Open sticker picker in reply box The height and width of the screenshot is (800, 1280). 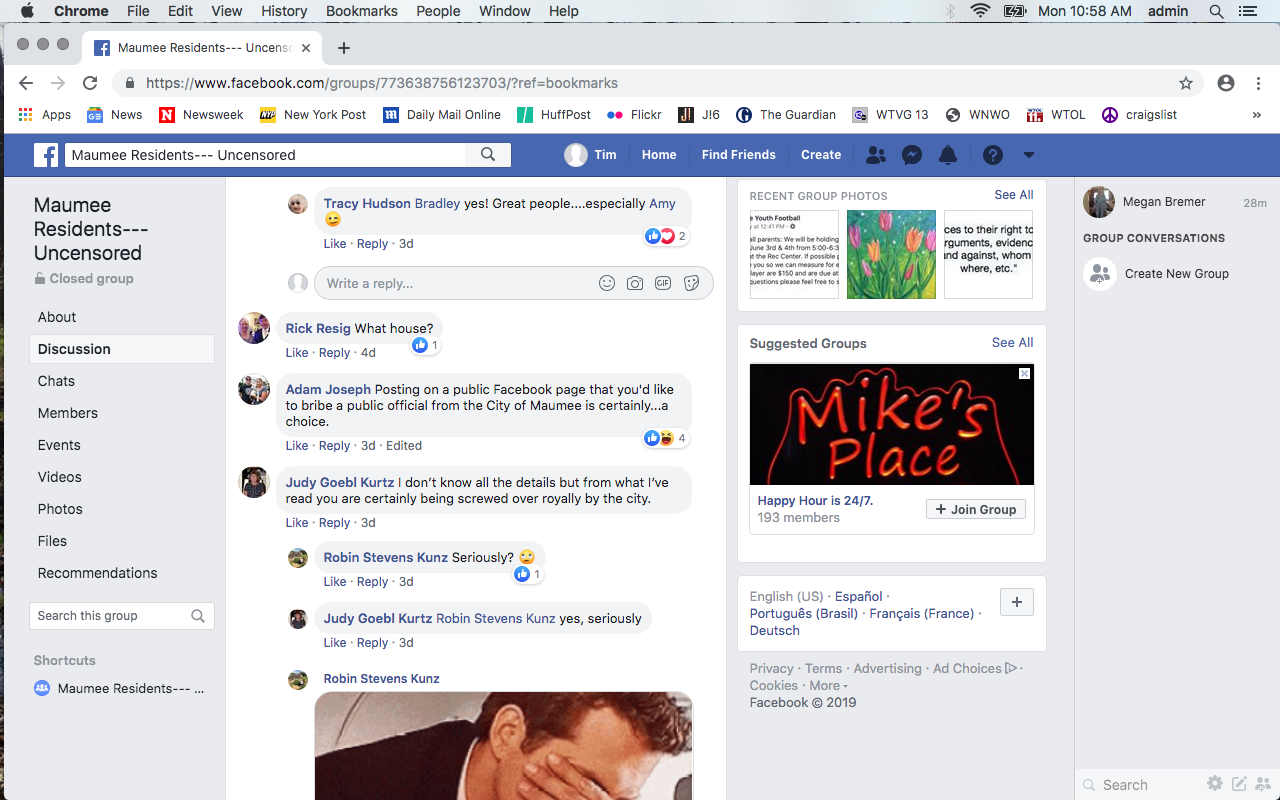pos(691,283)
